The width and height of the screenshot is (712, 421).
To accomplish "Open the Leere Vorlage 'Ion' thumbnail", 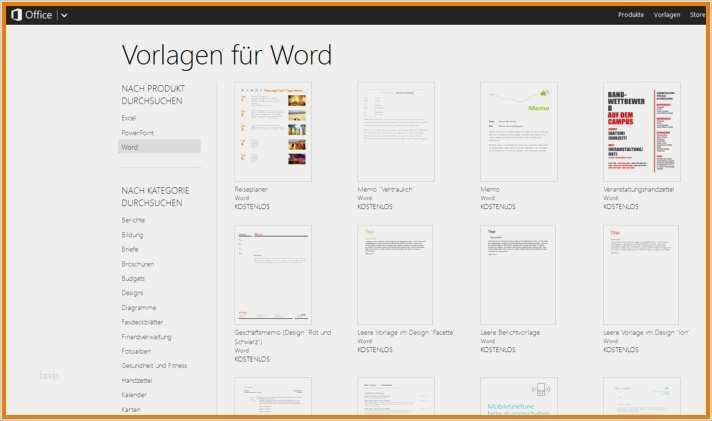I will pos(641,275).
